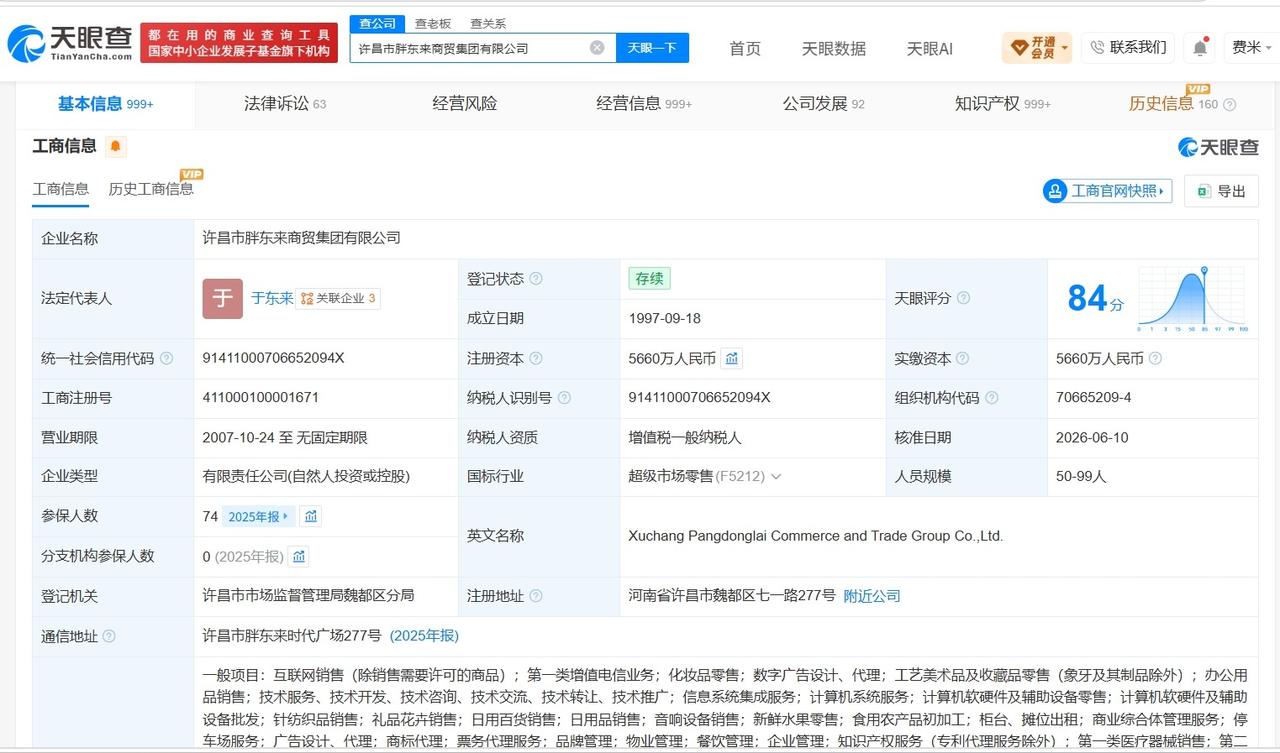Click help icon after paid-in 5660万人民币 value
Viewport: 1280px width, 753px height.
[x=1155, y=358]
